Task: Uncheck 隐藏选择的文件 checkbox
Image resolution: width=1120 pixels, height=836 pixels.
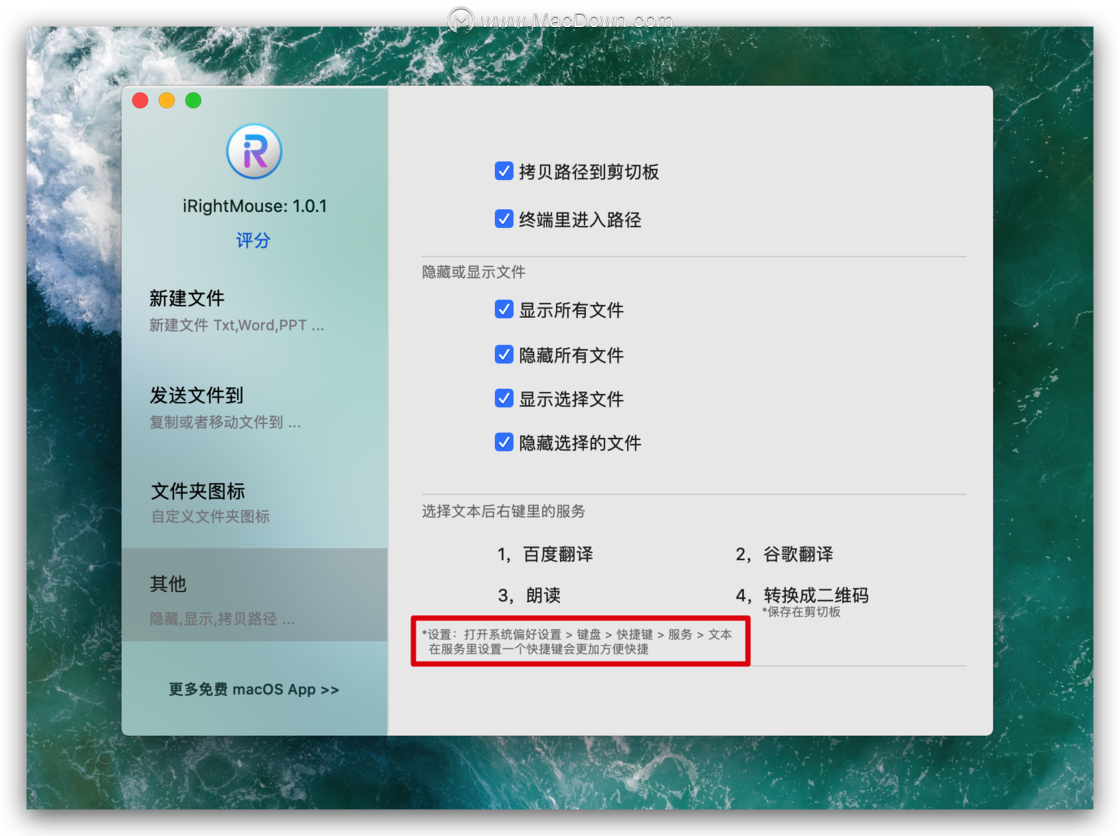Action: [504, 442]
